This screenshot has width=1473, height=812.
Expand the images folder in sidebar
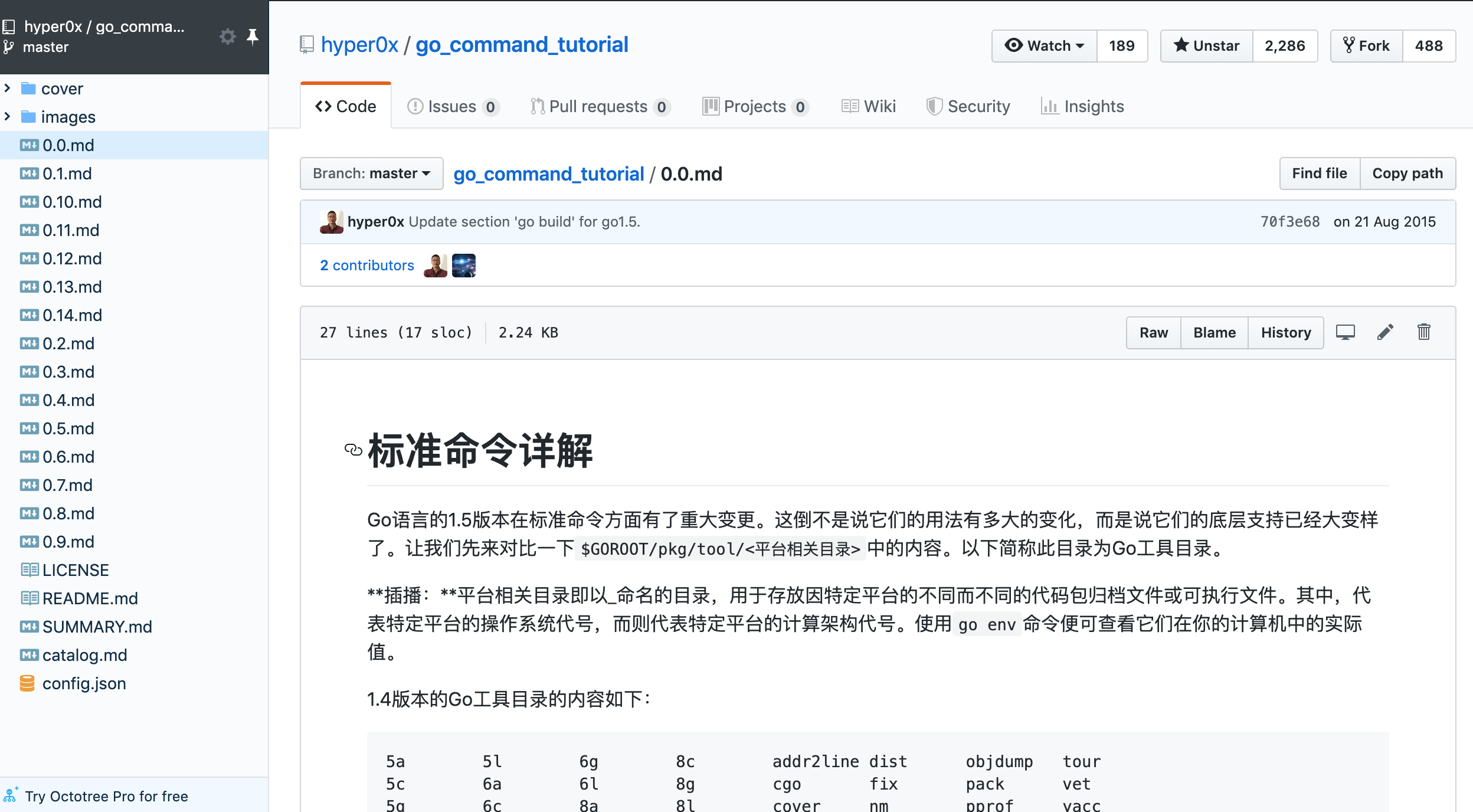8,117
